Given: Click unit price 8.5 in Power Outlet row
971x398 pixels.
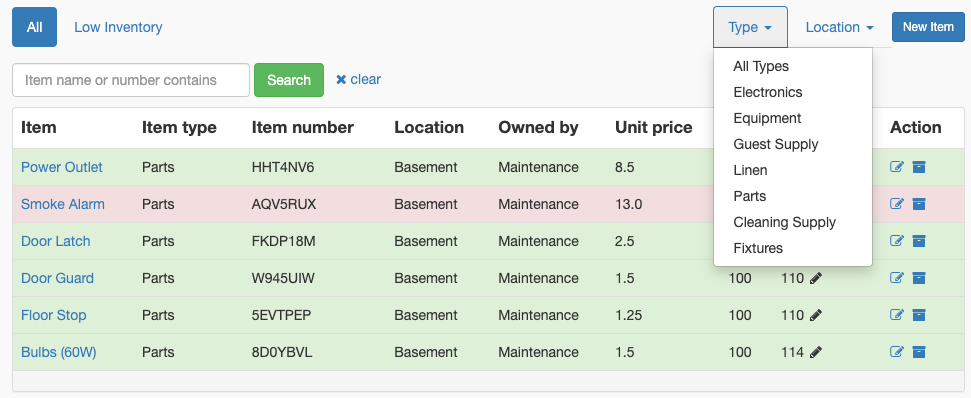Looking at the screenshot, I should (624, 167).
